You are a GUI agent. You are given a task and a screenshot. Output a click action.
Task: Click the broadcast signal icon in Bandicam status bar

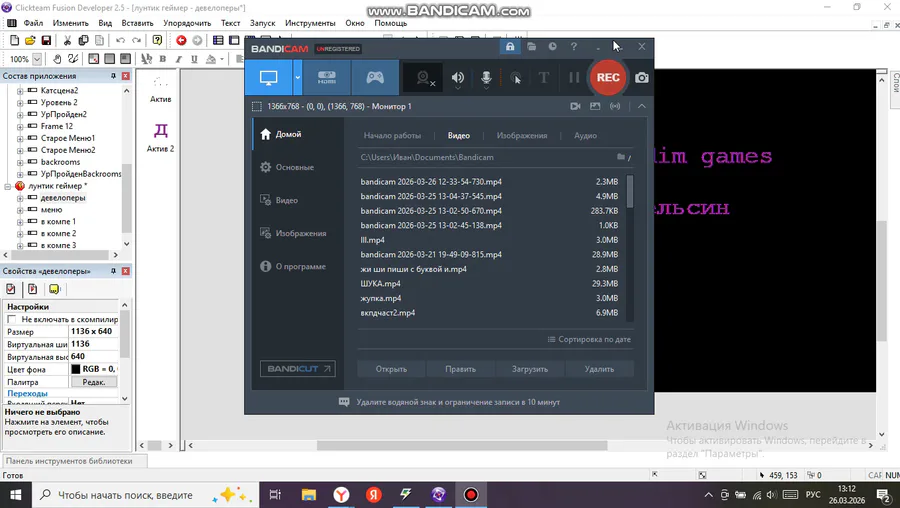(615, 106)
